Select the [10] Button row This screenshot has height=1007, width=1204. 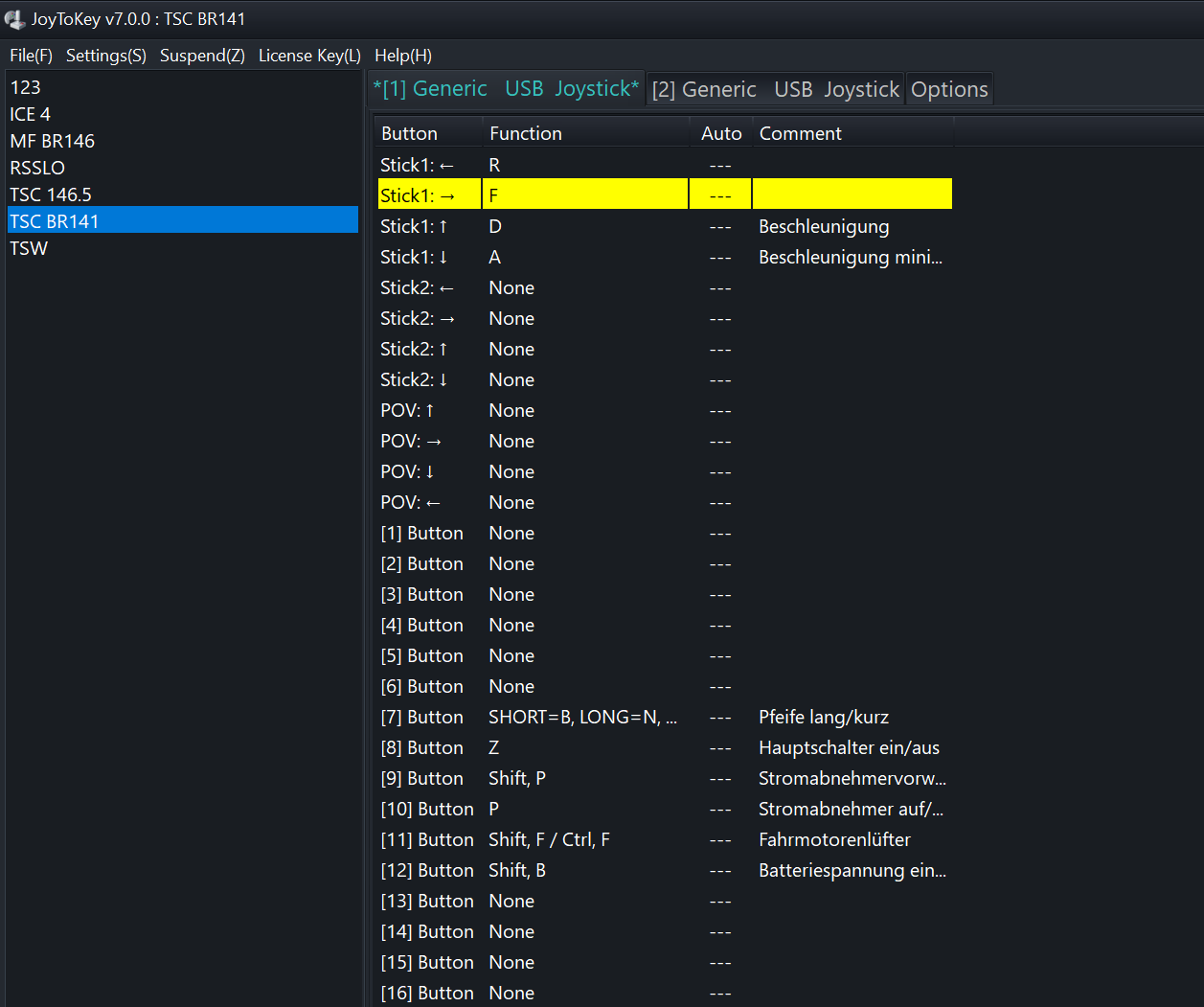pyautogui.click(x=665, y=809)
